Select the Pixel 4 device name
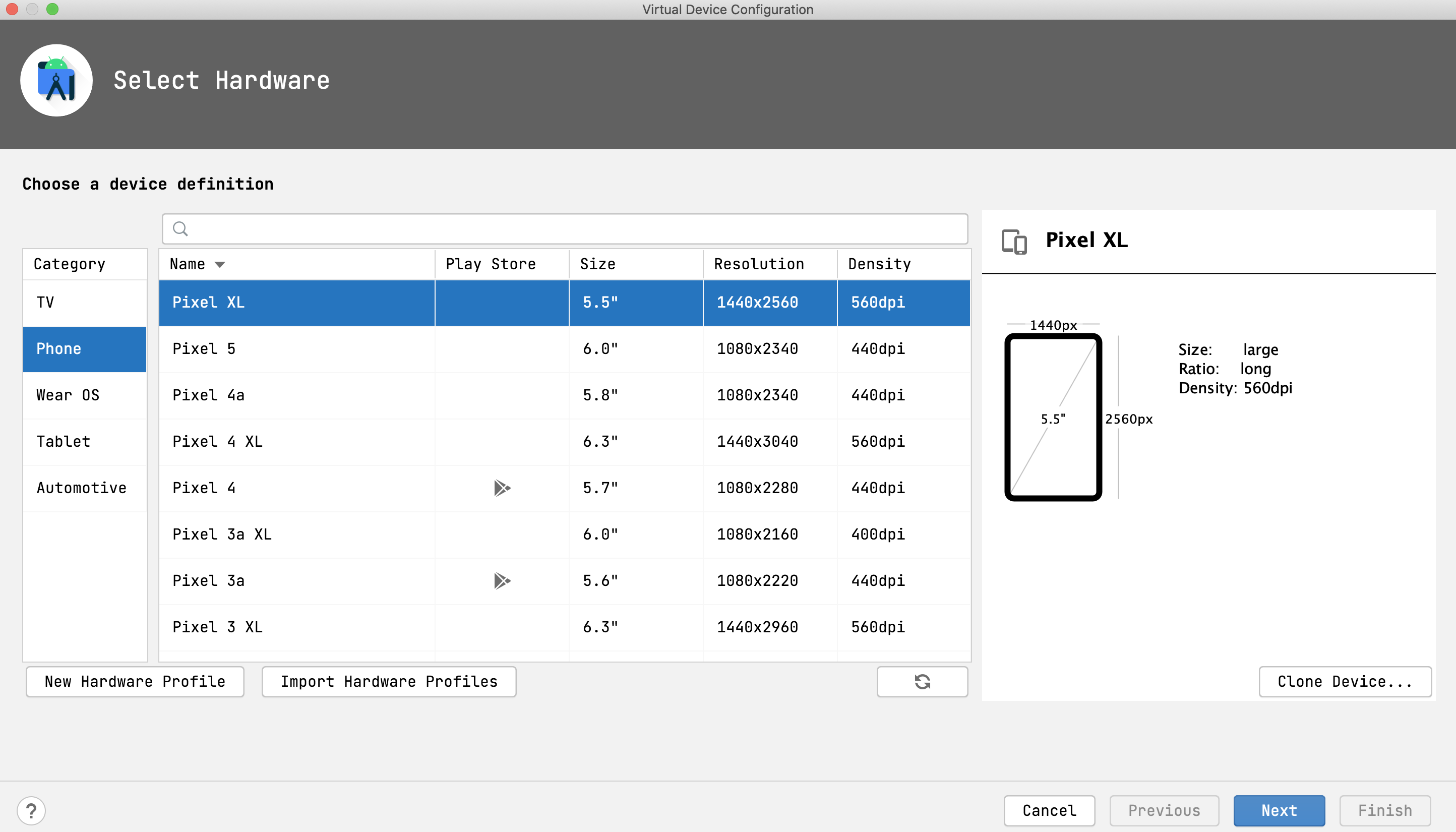The height and width of the screenshot is (832, 1456). (204, 488)
